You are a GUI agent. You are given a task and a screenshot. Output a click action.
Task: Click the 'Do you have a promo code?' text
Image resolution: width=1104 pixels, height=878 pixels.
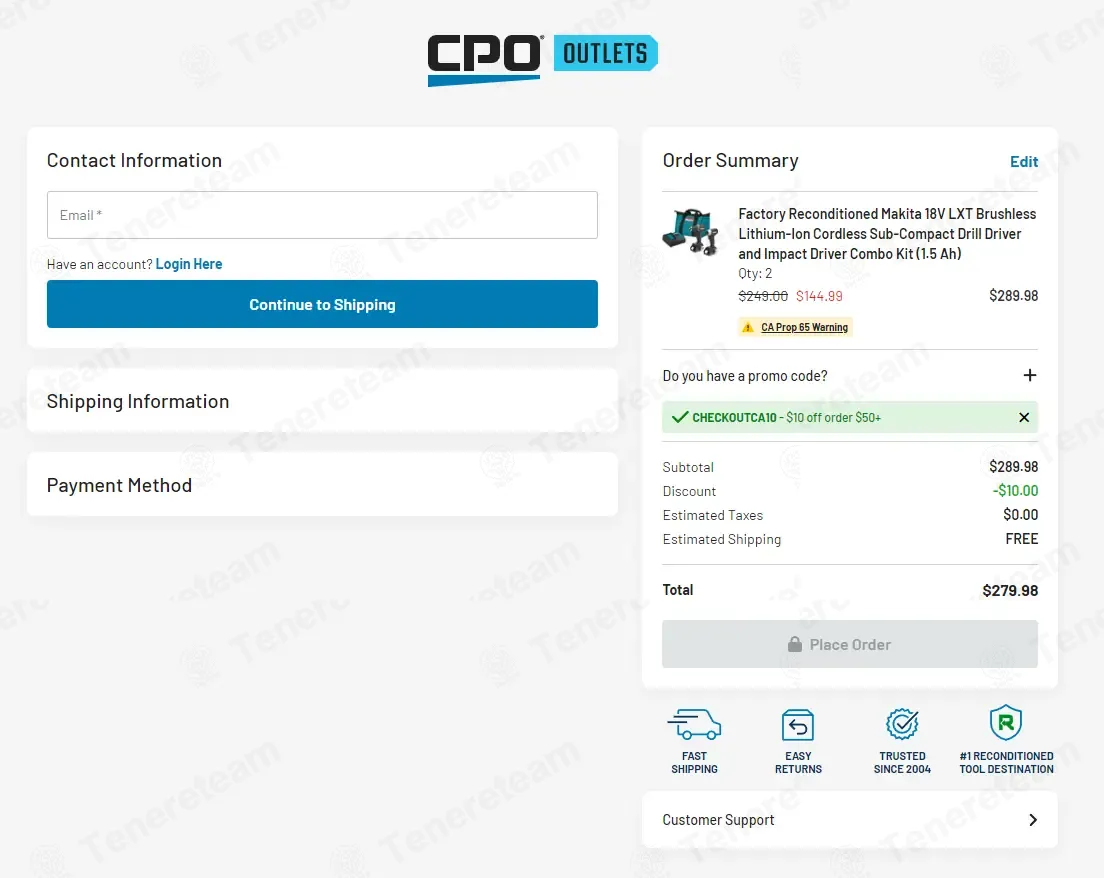pyautogui.click(x=745, y=376)
